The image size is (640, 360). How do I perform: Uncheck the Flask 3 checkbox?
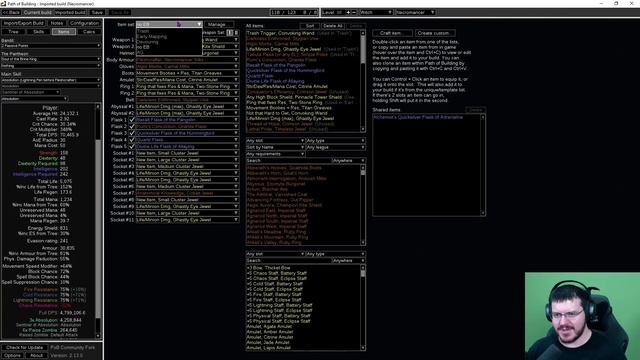coord(131,133)
